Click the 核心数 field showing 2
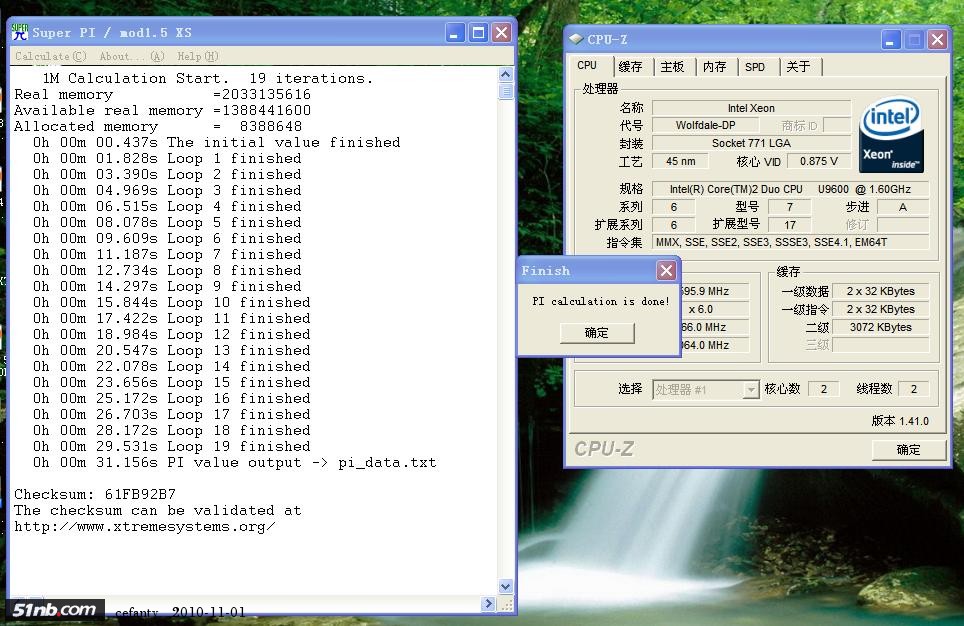The image size is (964, 626). pyautogui.click(x=824, y=389)
